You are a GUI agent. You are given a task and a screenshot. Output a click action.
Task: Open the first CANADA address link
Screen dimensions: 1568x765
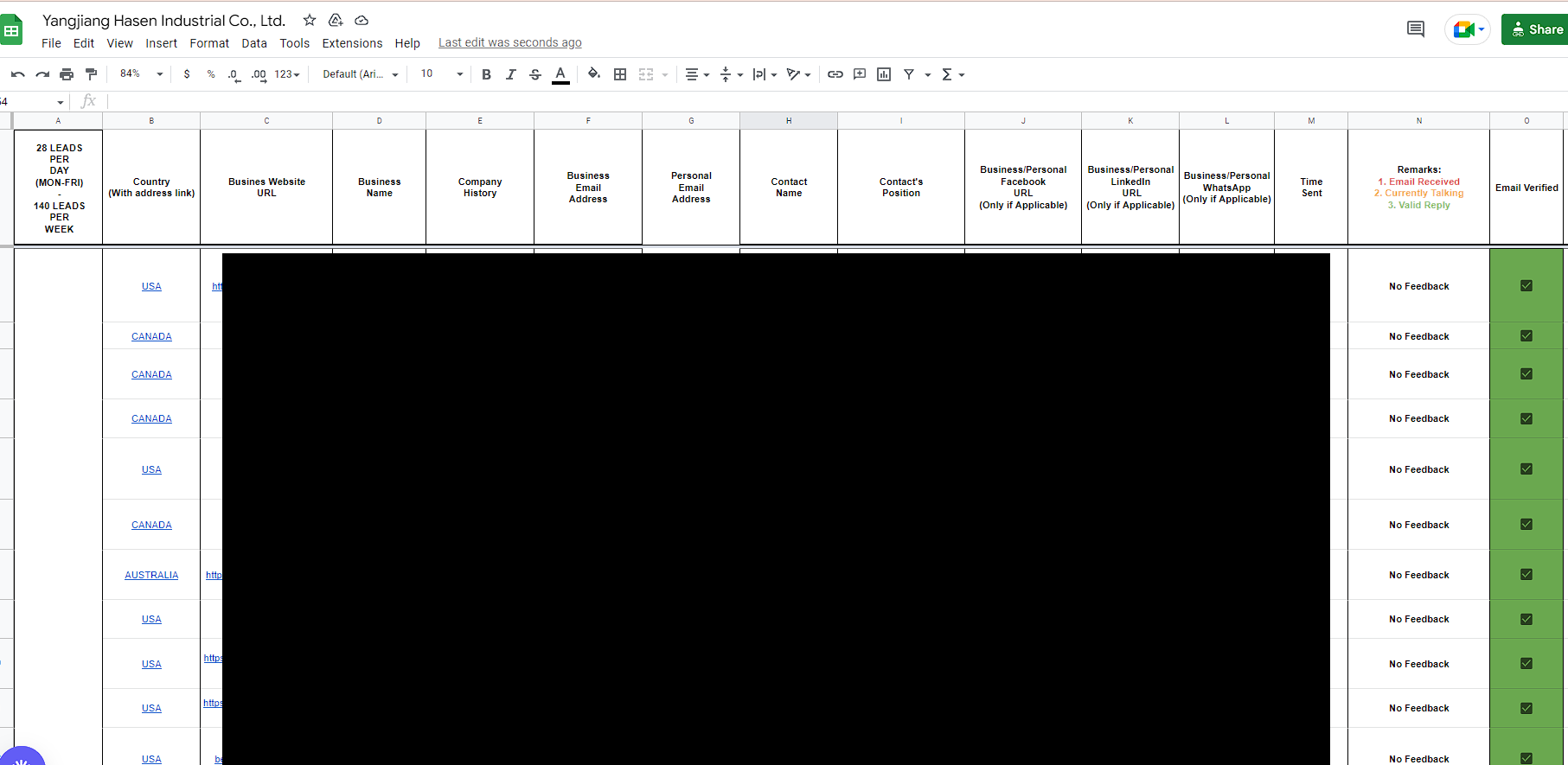151,336
